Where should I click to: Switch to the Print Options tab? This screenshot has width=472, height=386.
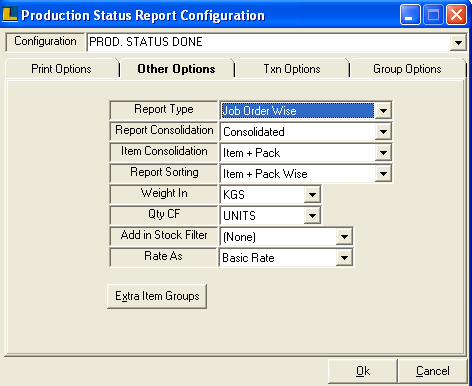pos(61,69)
